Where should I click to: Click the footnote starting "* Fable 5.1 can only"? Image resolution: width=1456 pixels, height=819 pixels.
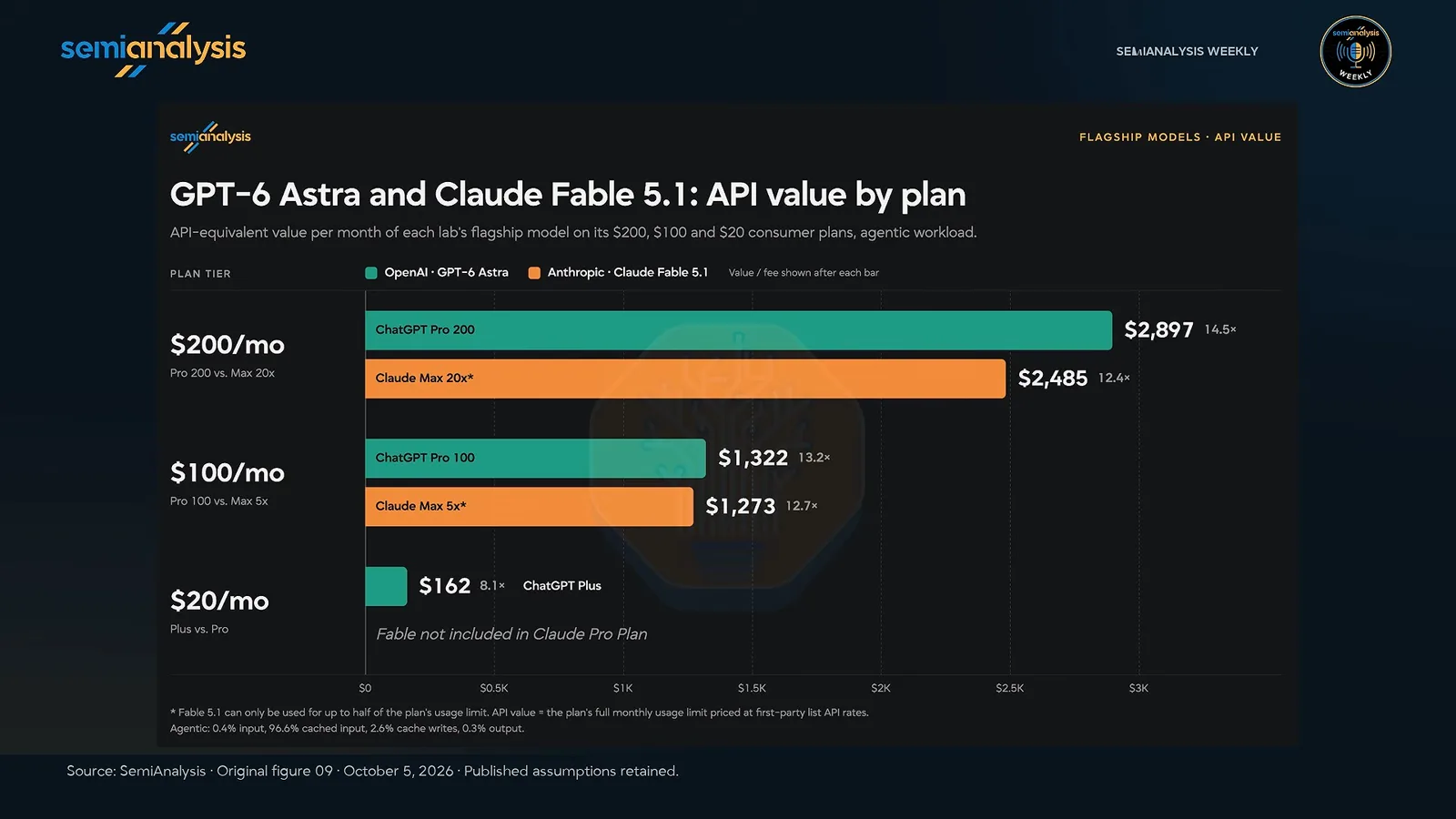520,713
